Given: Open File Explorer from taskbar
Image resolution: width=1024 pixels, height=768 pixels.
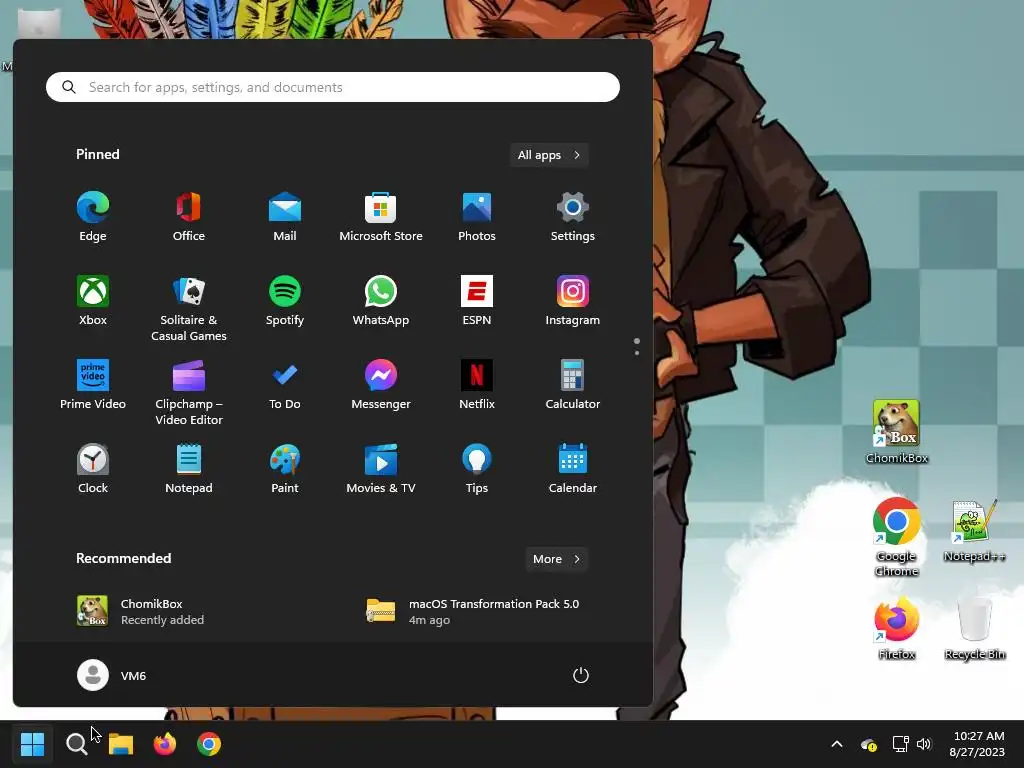Looking at the screenshot, I should click(x=121, y=744).
